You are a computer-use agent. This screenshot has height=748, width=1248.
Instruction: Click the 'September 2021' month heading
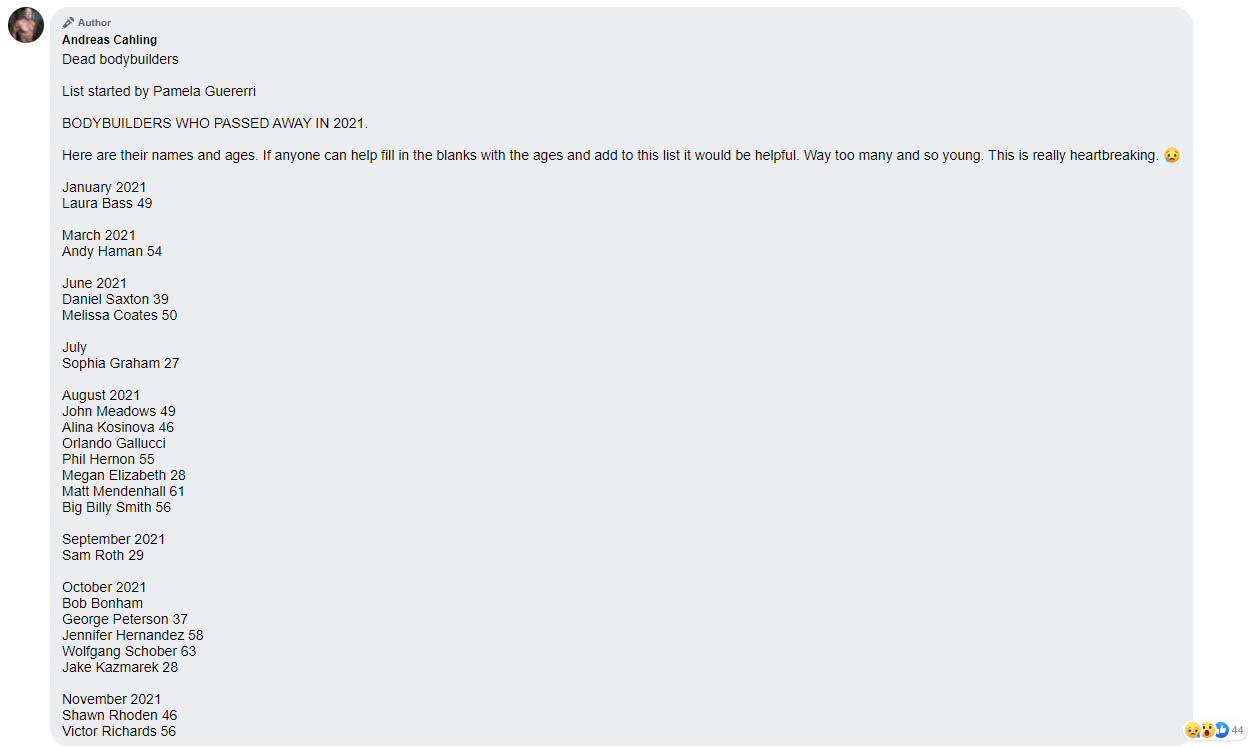(113, 539)
